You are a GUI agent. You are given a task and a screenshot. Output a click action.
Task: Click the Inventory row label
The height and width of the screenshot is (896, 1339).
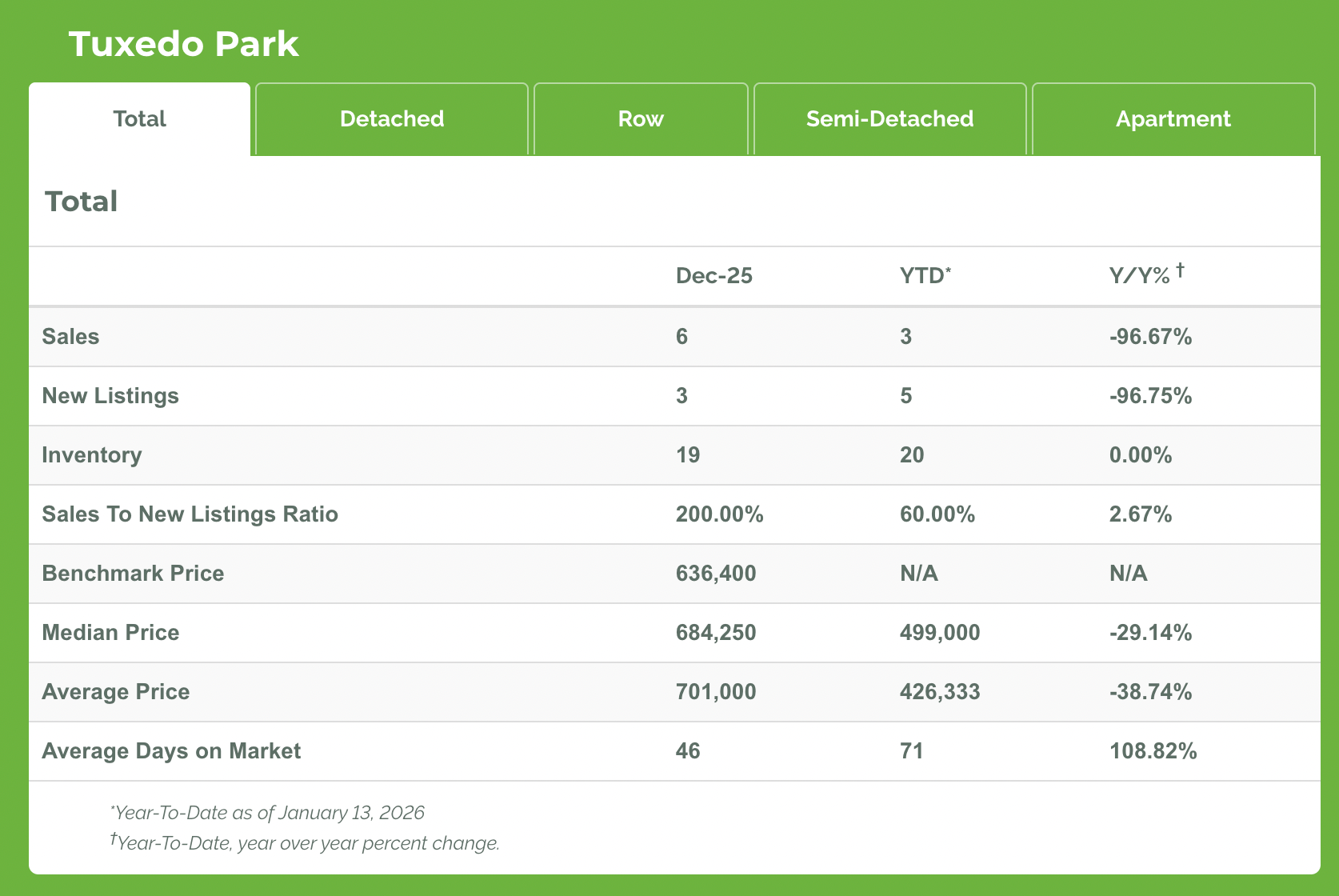tap(92, 455)
